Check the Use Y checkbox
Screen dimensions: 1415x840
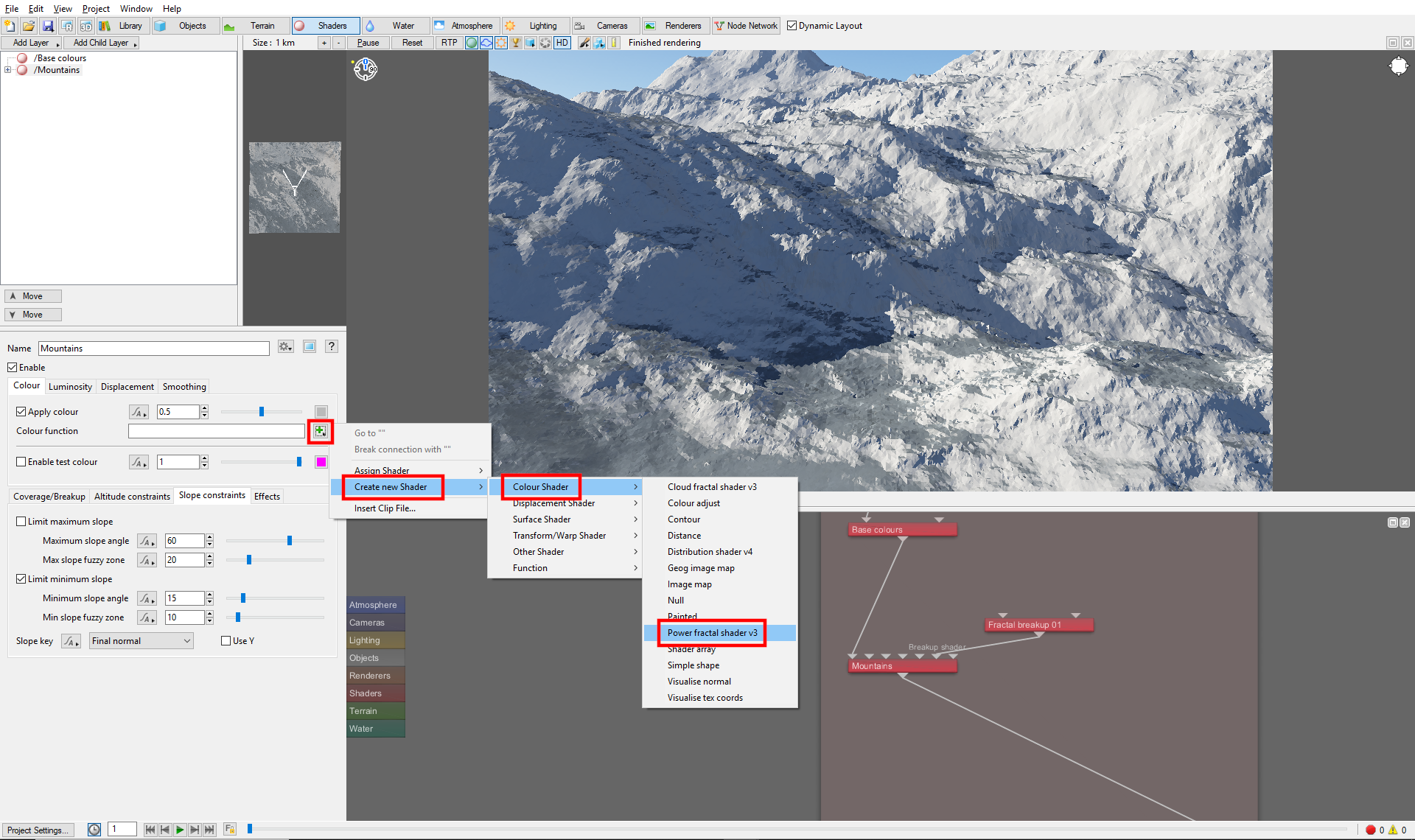click(x=226, y=641)
